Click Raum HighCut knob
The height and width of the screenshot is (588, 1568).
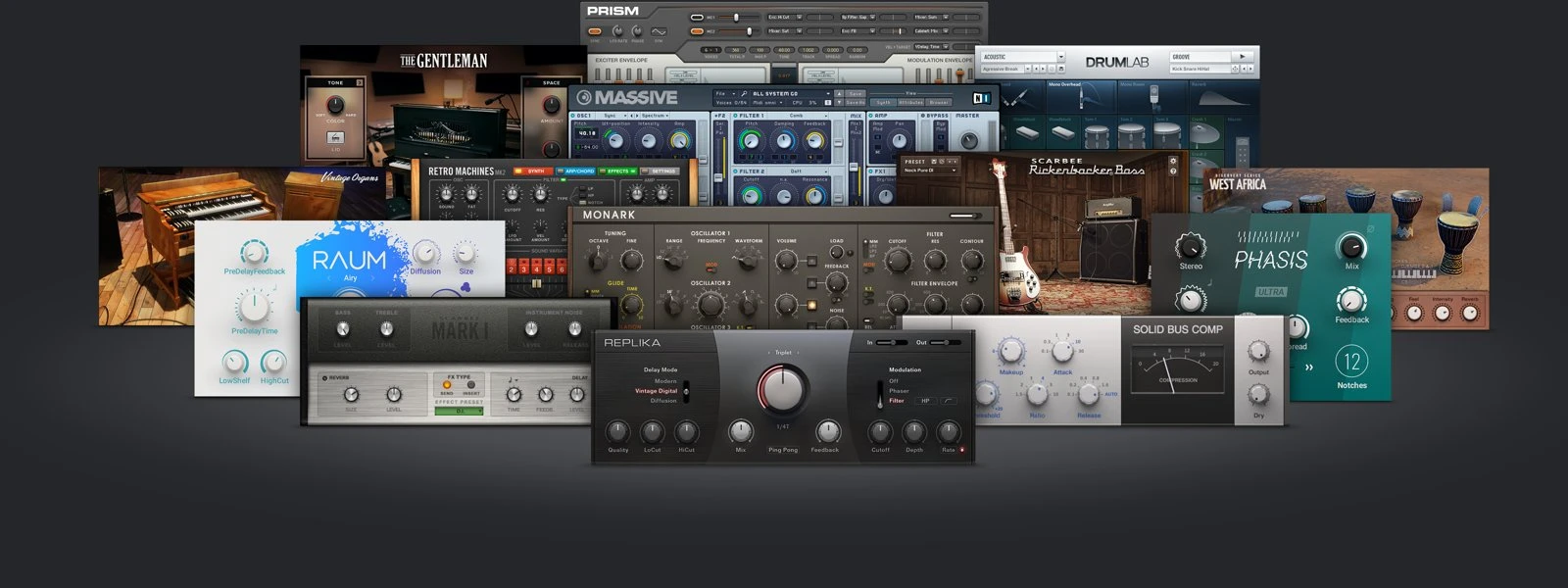[273, 363]
